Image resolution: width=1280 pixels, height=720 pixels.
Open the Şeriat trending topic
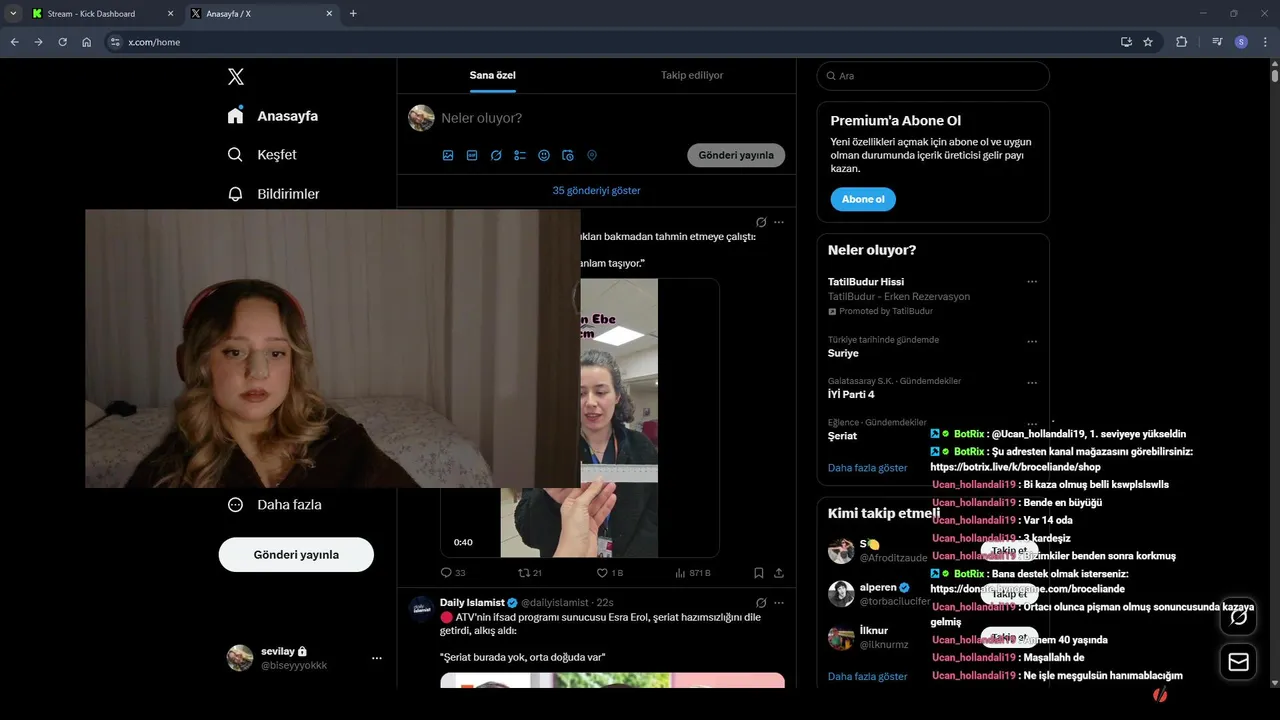click(842, 436)
